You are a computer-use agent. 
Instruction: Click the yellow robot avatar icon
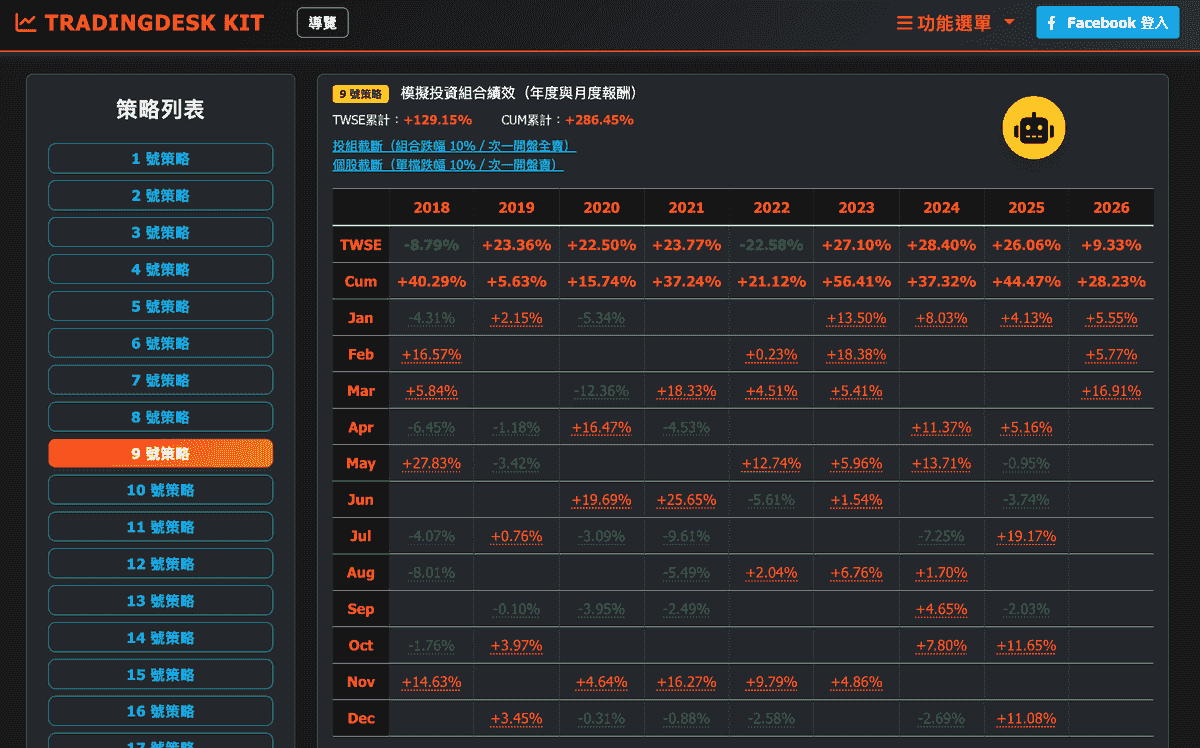1034,129
